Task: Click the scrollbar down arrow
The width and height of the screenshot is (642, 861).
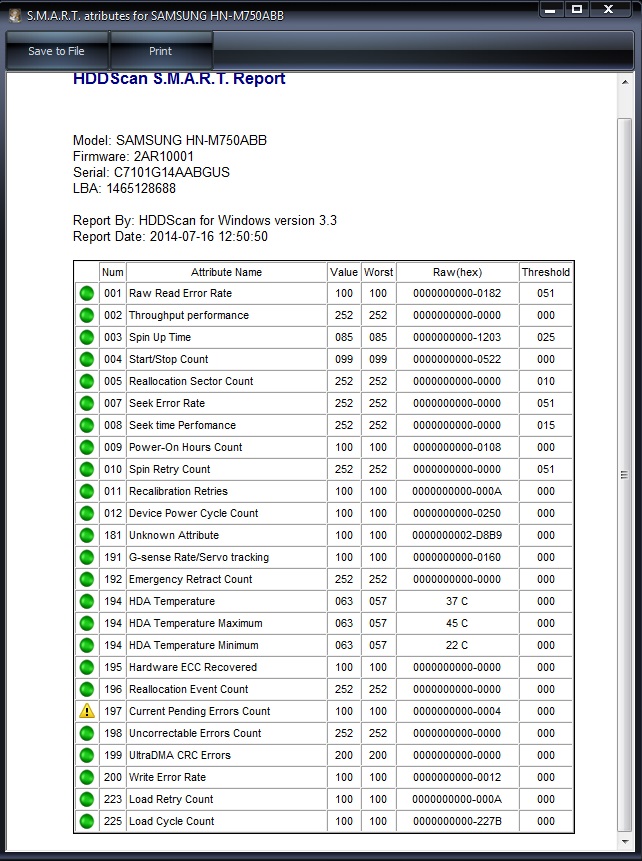Action: (625, 841)
